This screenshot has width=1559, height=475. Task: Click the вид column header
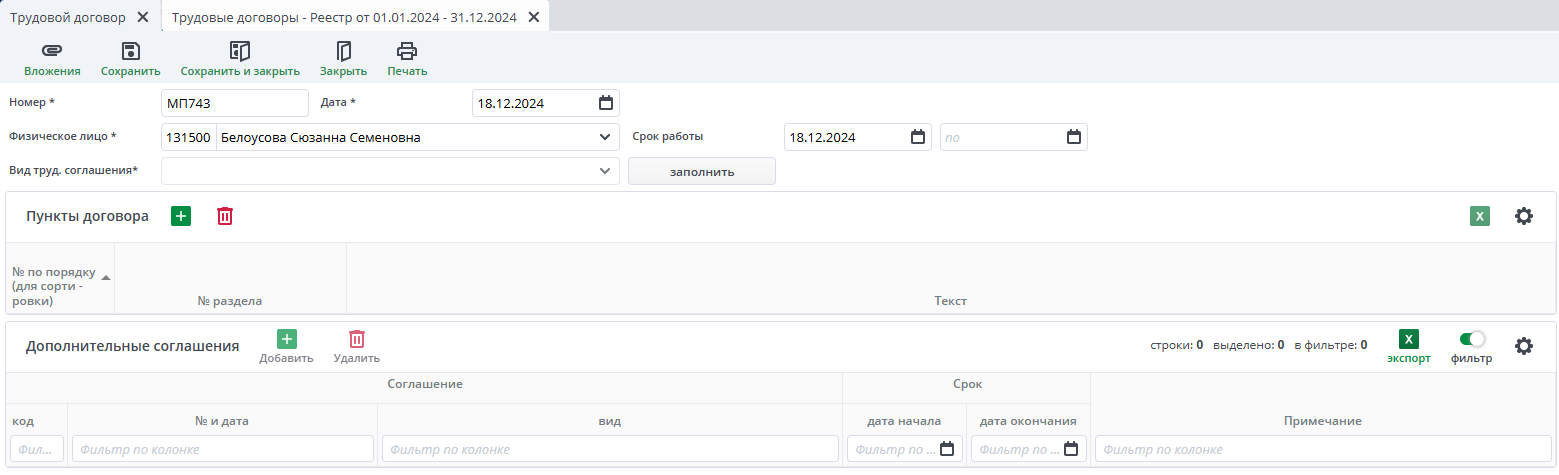click(x=610, y=421)
